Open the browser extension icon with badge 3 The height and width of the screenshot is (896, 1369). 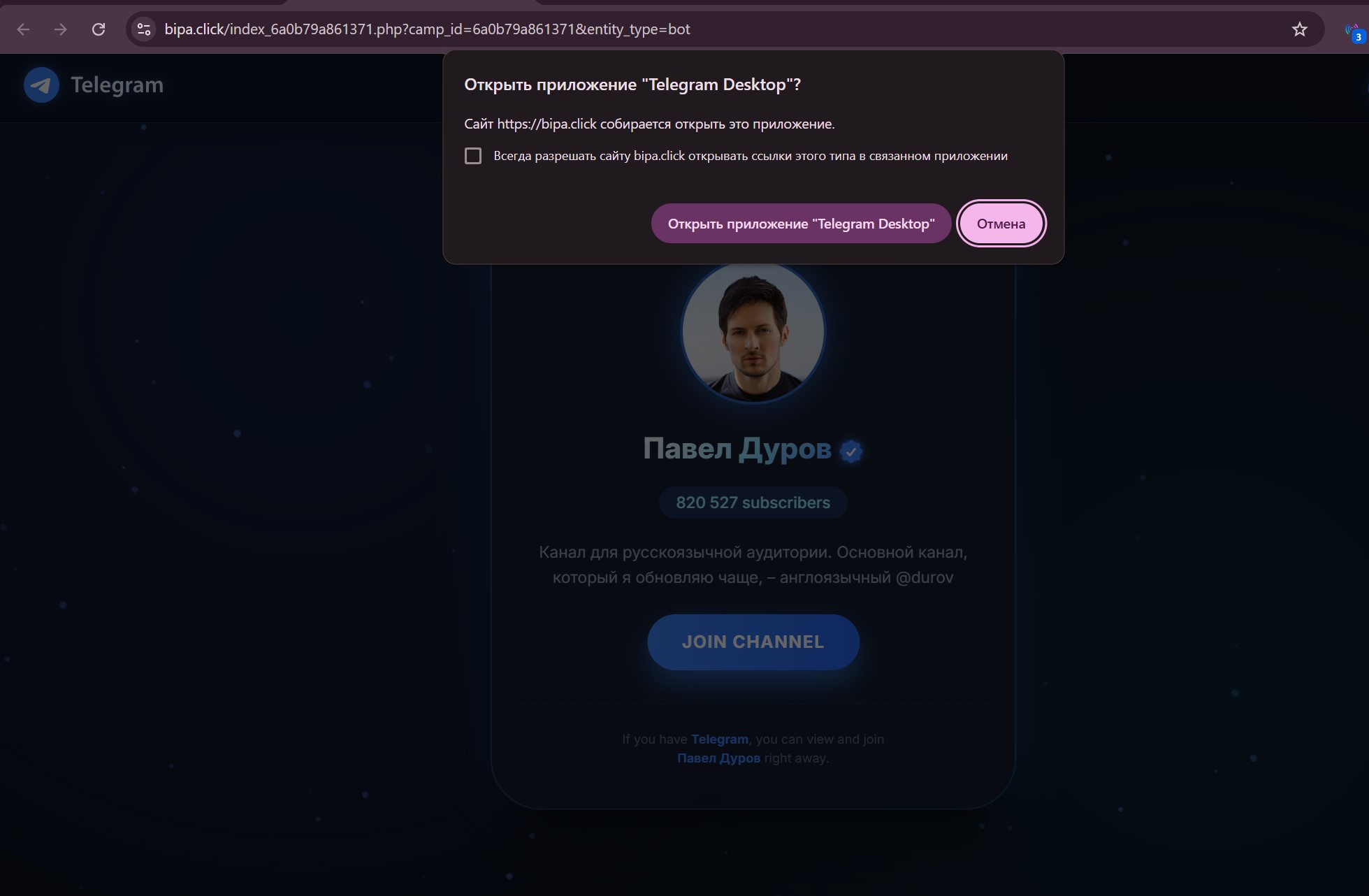pyautogui.click(x=1354, y=32)
